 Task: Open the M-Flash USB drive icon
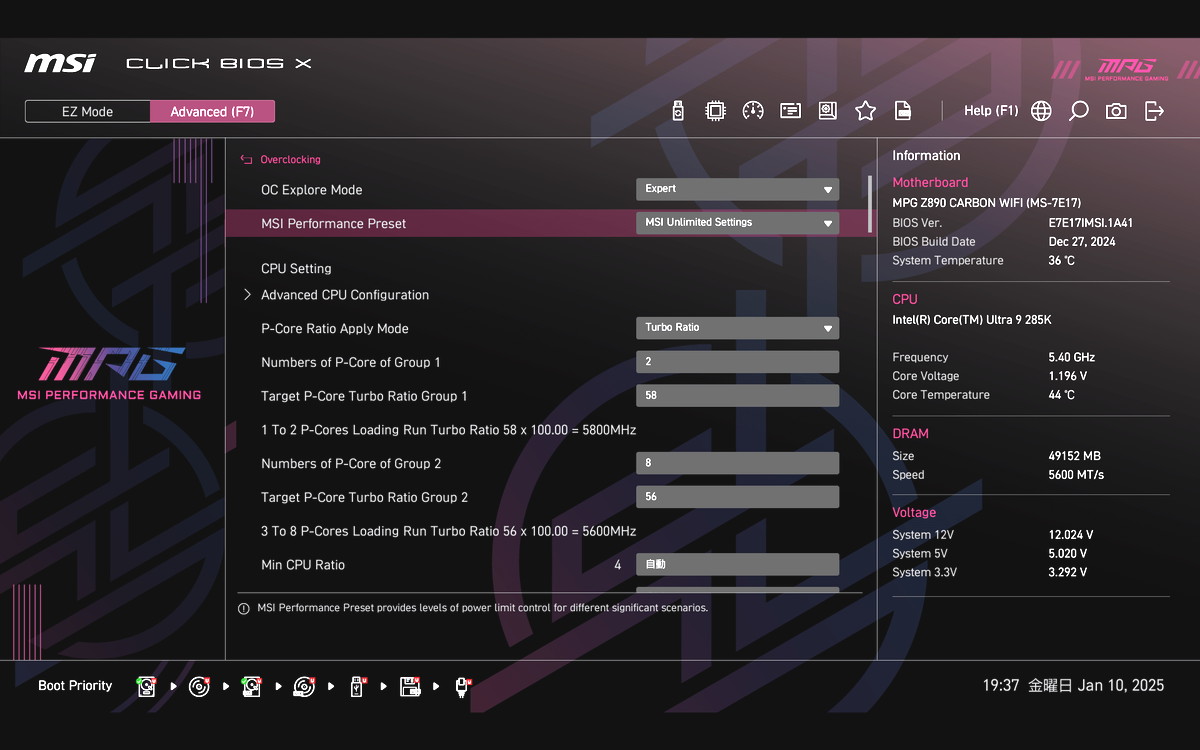click(678, 111)
